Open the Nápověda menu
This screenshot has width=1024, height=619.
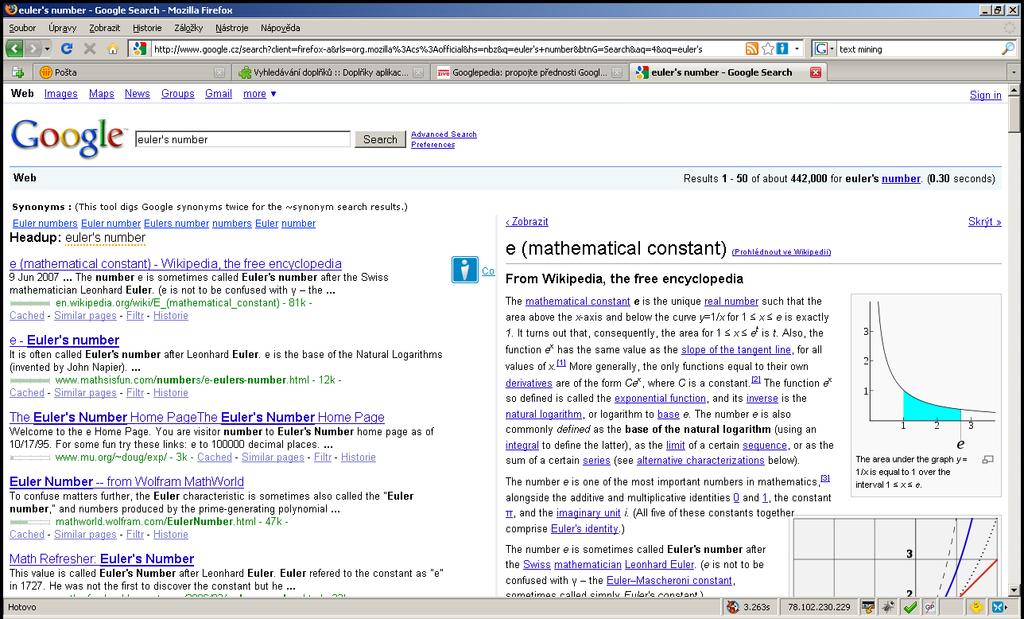280,28
